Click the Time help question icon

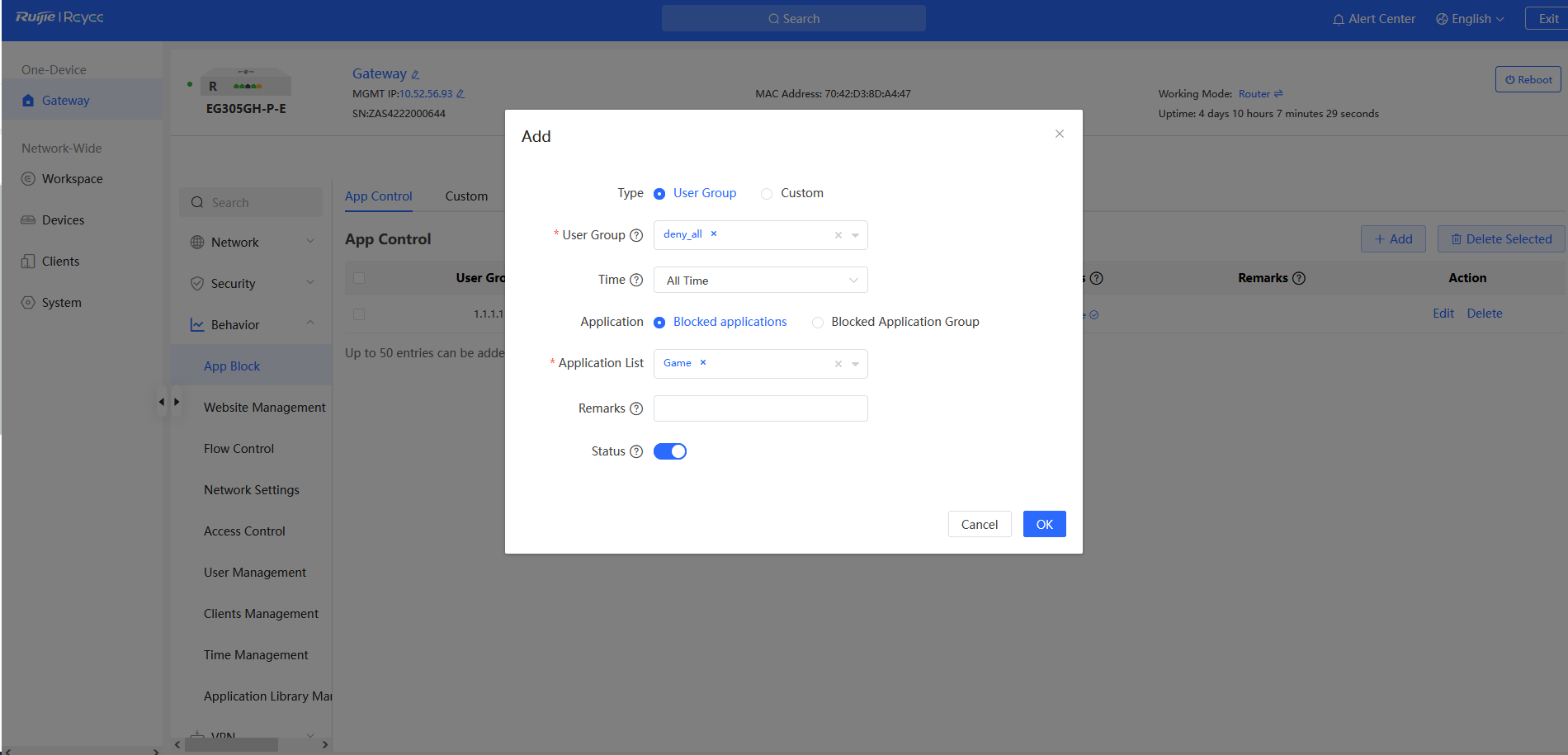(636, 280)
